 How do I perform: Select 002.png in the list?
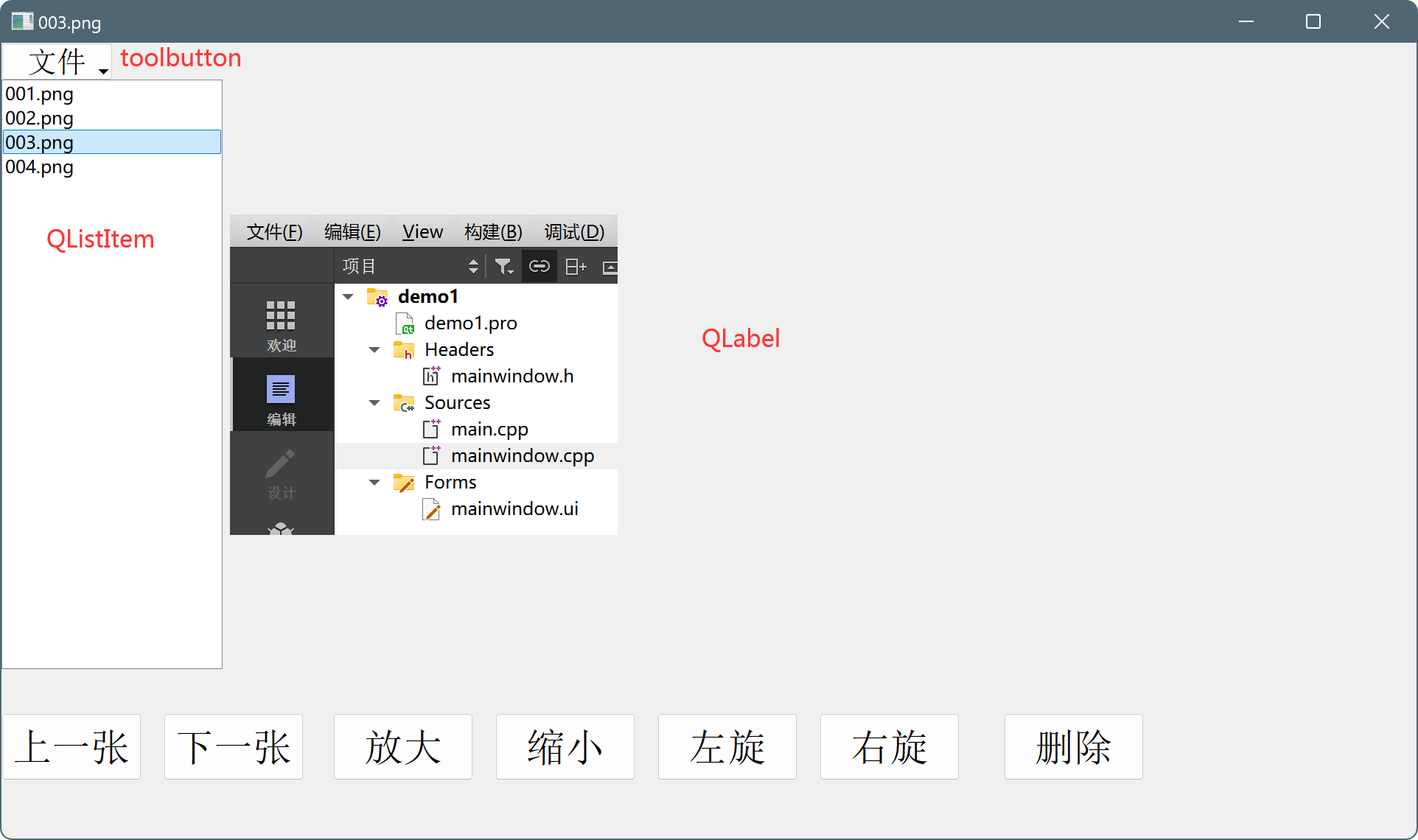click(40, 119)
